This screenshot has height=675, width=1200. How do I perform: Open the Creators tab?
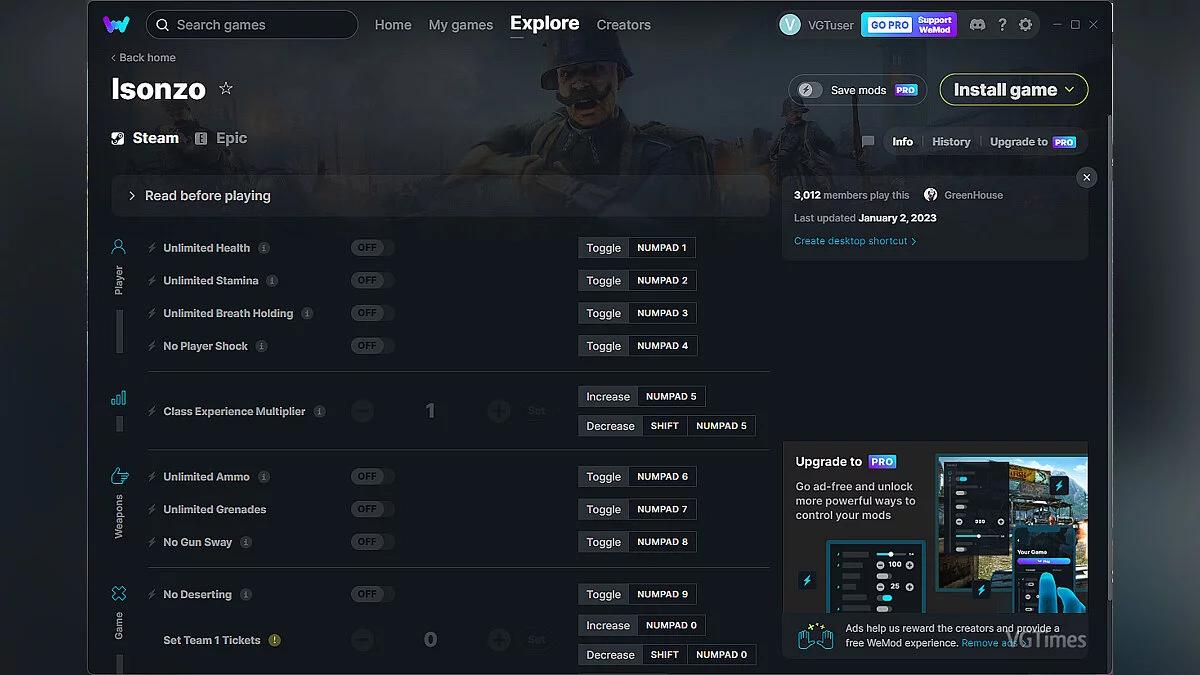point(624,25)
